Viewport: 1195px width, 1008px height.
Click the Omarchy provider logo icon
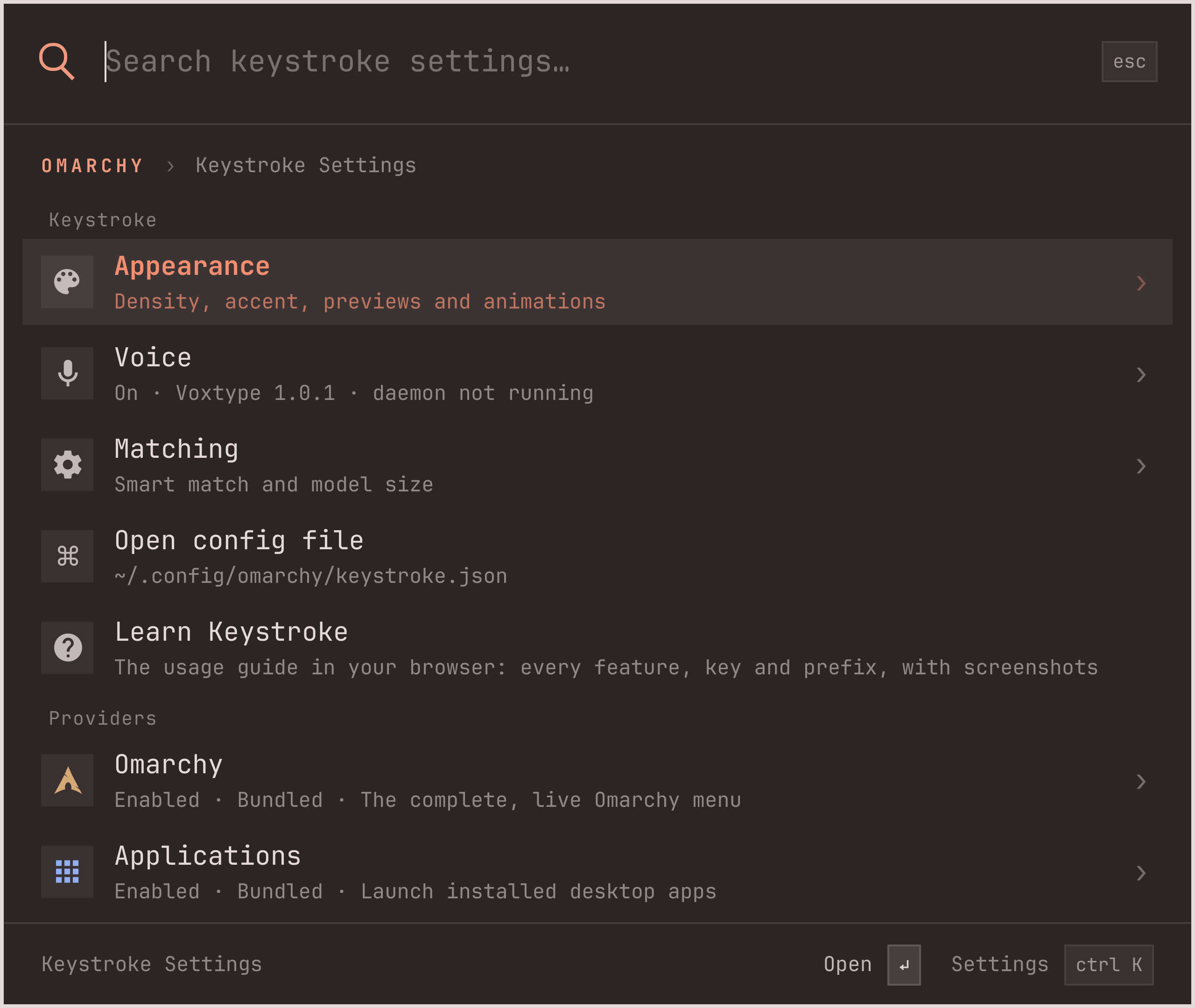pos(67,780)
